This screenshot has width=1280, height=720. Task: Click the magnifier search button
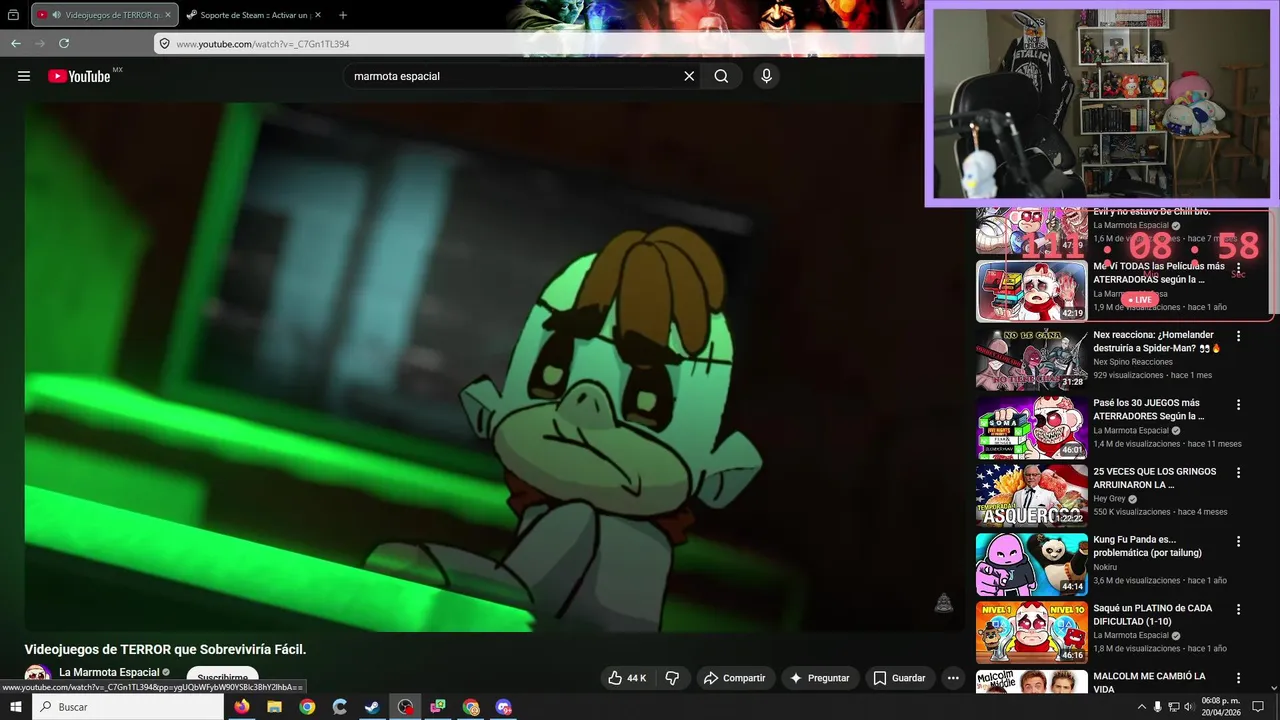(721, 76)
